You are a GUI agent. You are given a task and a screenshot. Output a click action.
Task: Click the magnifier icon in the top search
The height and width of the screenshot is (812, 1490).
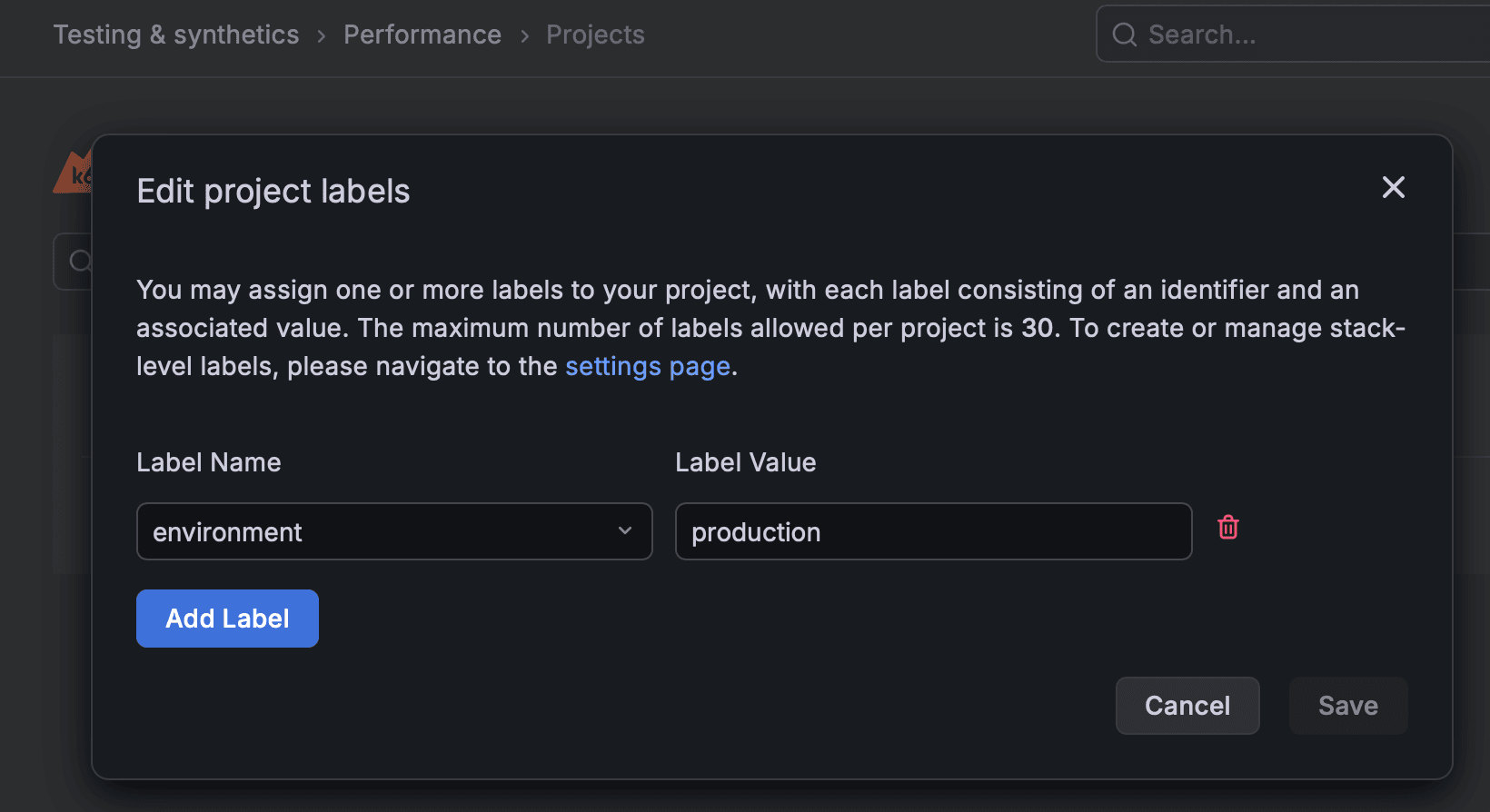(x=1125, y=35)
